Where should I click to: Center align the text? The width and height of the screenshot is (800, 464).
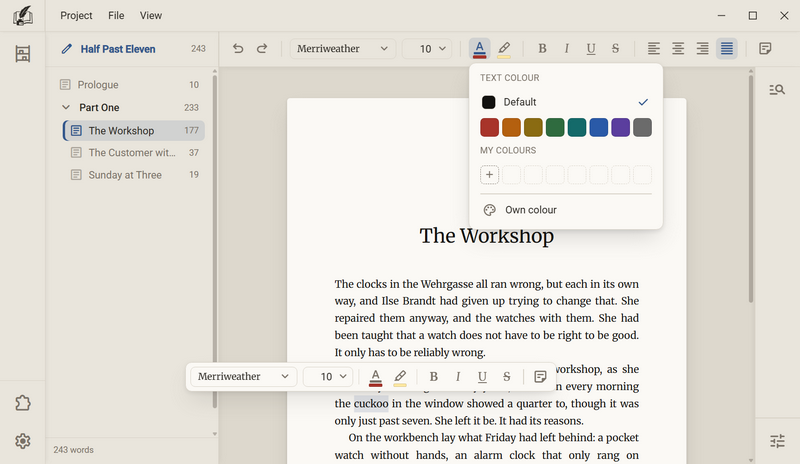pos(678,48)
